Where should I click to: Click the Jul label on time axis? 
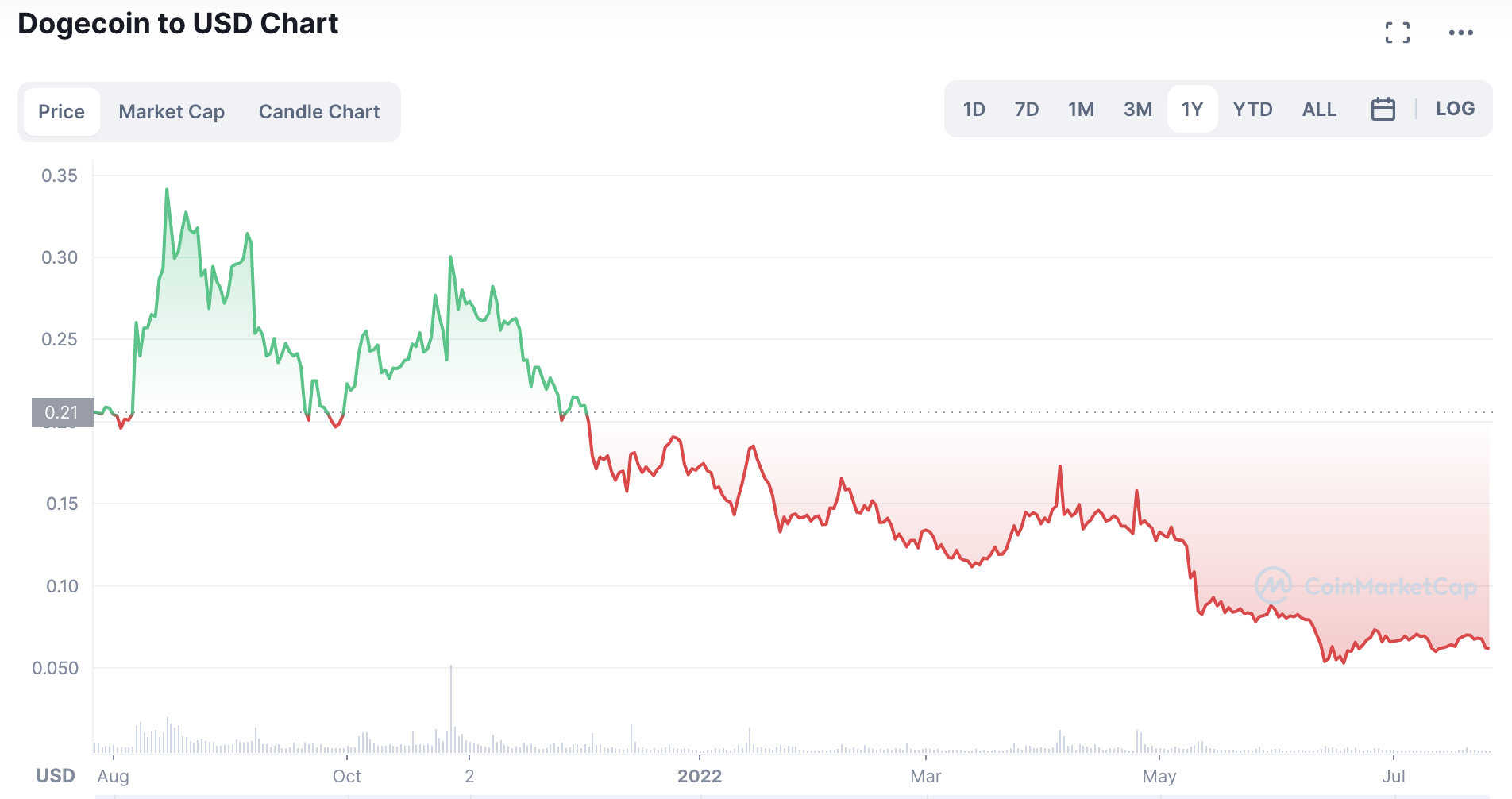click(1394, 776)
